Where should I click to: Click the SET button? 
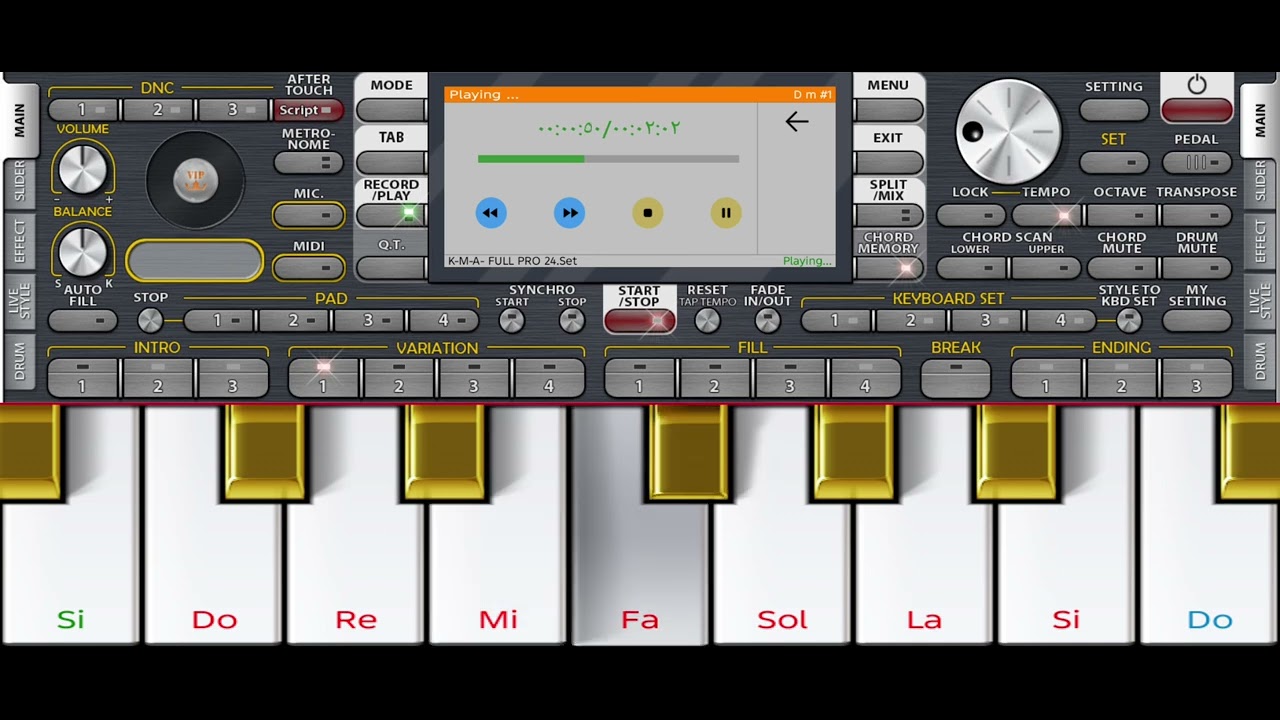pos(1114,162)
